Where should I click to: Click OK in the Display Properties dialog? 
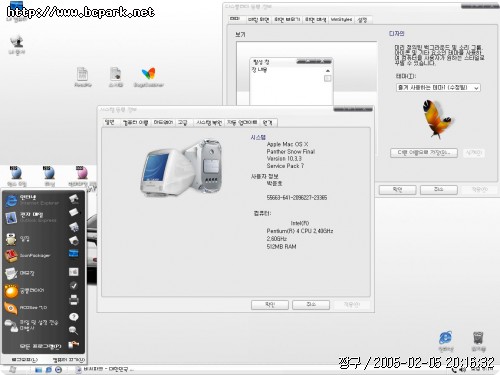[x=397, y=190]
